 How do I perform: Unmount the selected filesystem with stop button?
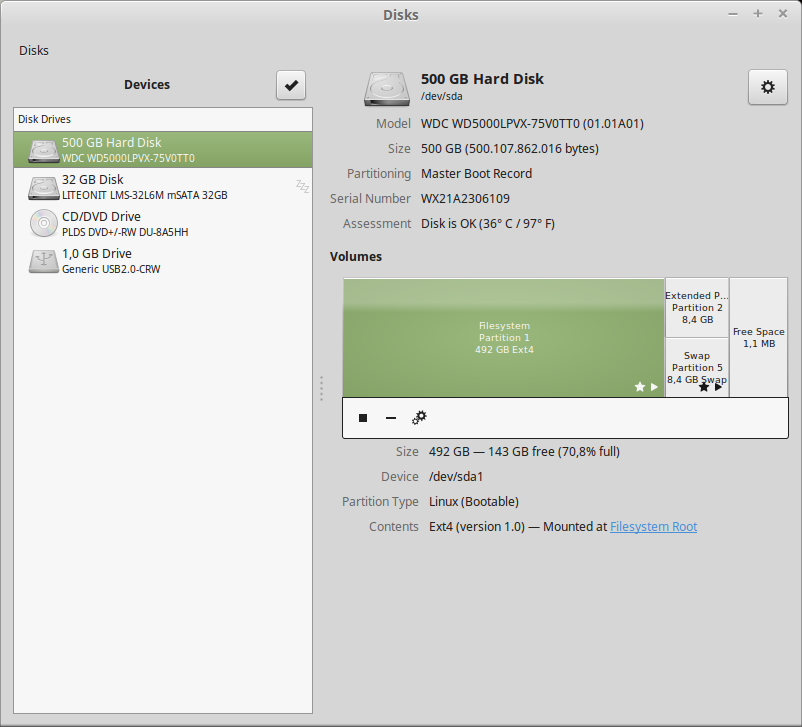pyautogui.click(x=363, y=418)
